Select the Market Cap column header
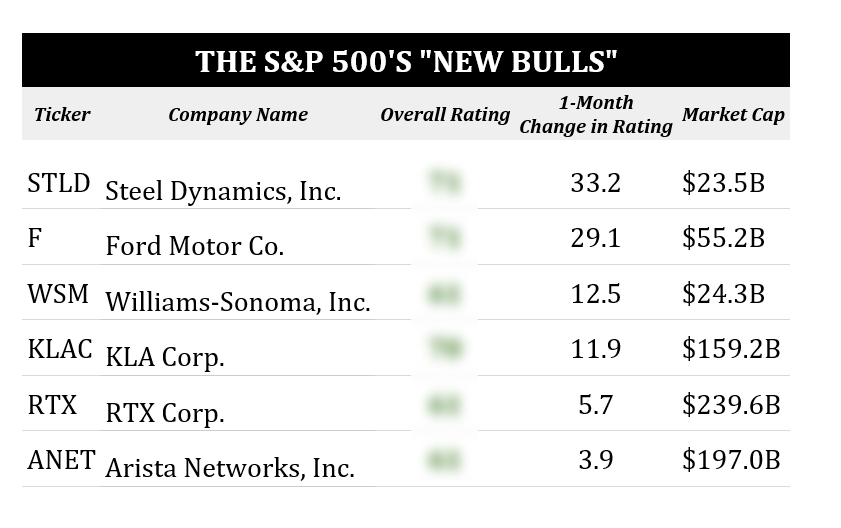This screenshot has height=528, width=841. [x=733, y=115]
